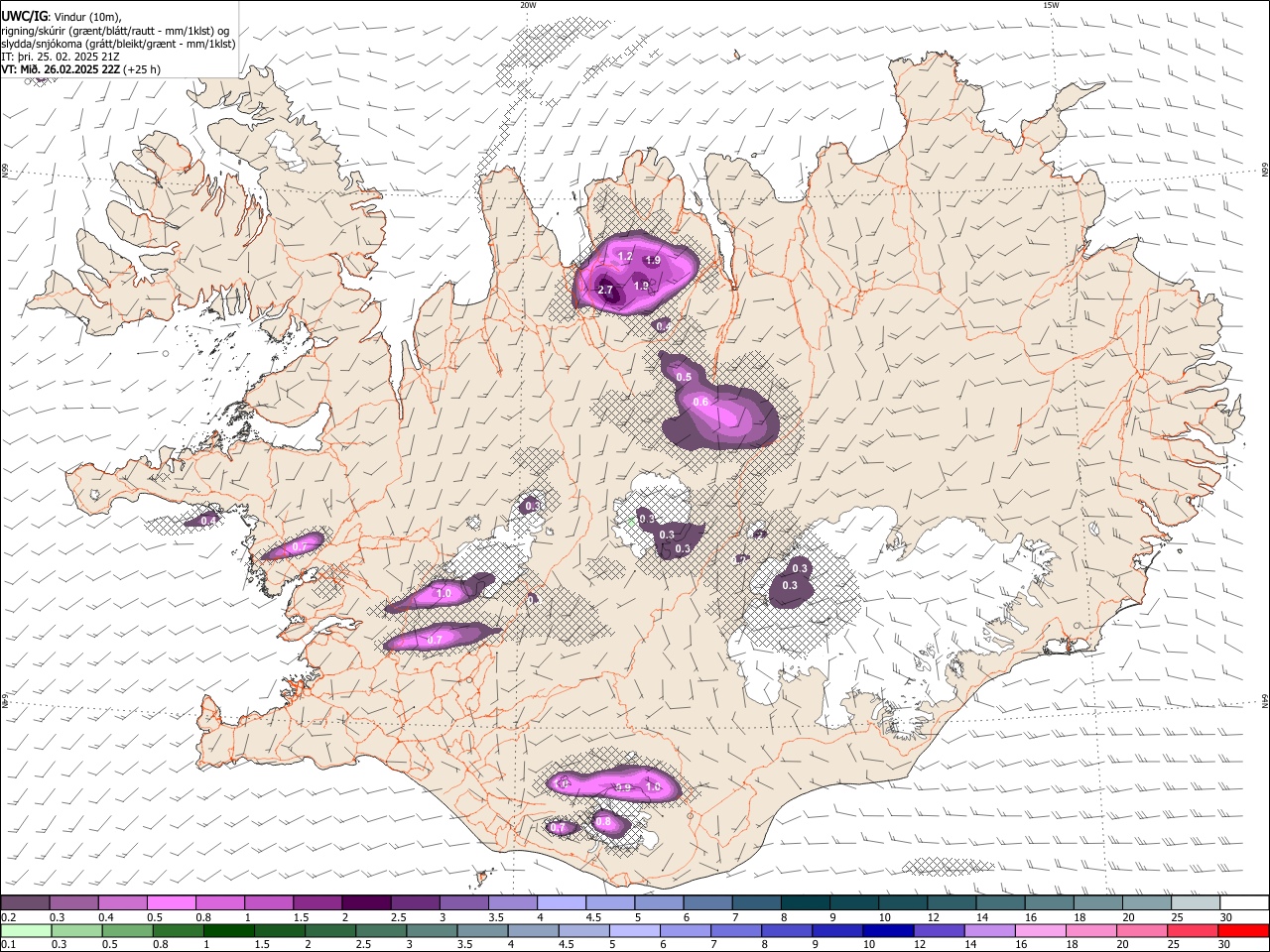Image resolution: width=1270 pixels, height=952 pixels.
Task: Click the "12" label in the upper legend row
Action: click(933, 917)
